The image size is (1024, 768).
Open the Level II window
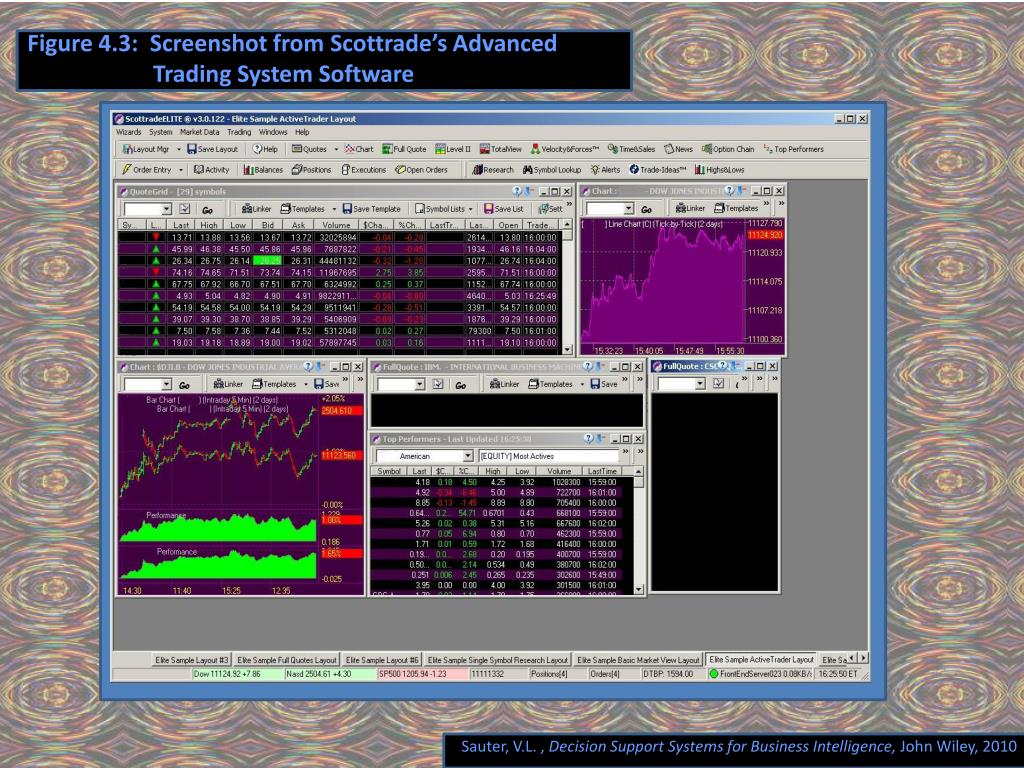[453, 149]
